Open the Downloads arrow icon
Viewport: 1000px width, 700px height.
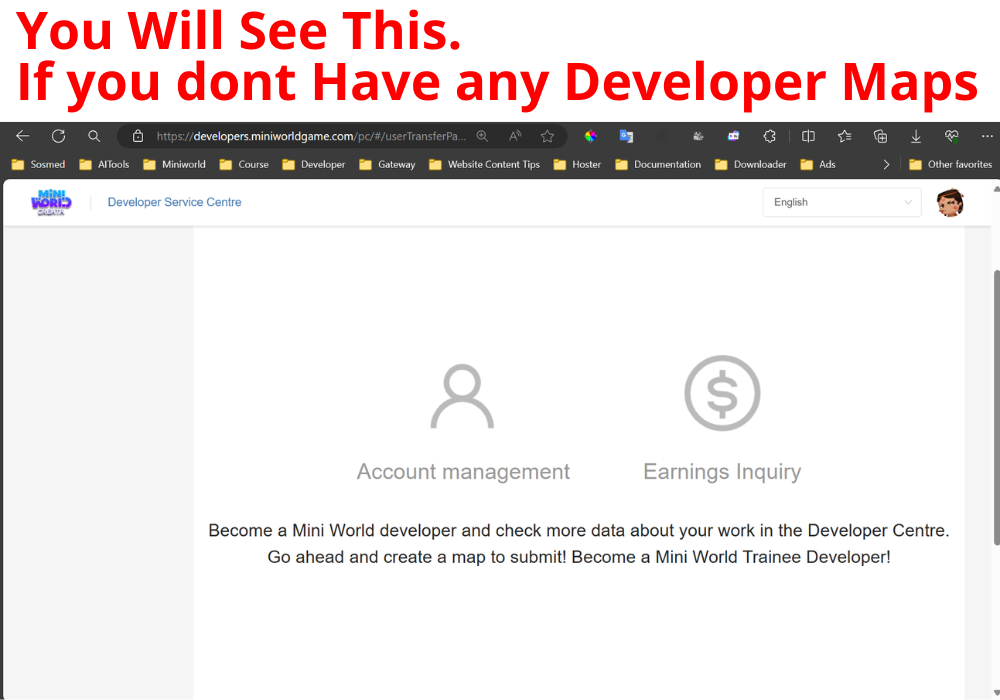pyautogui.click(x=916, y=136)
